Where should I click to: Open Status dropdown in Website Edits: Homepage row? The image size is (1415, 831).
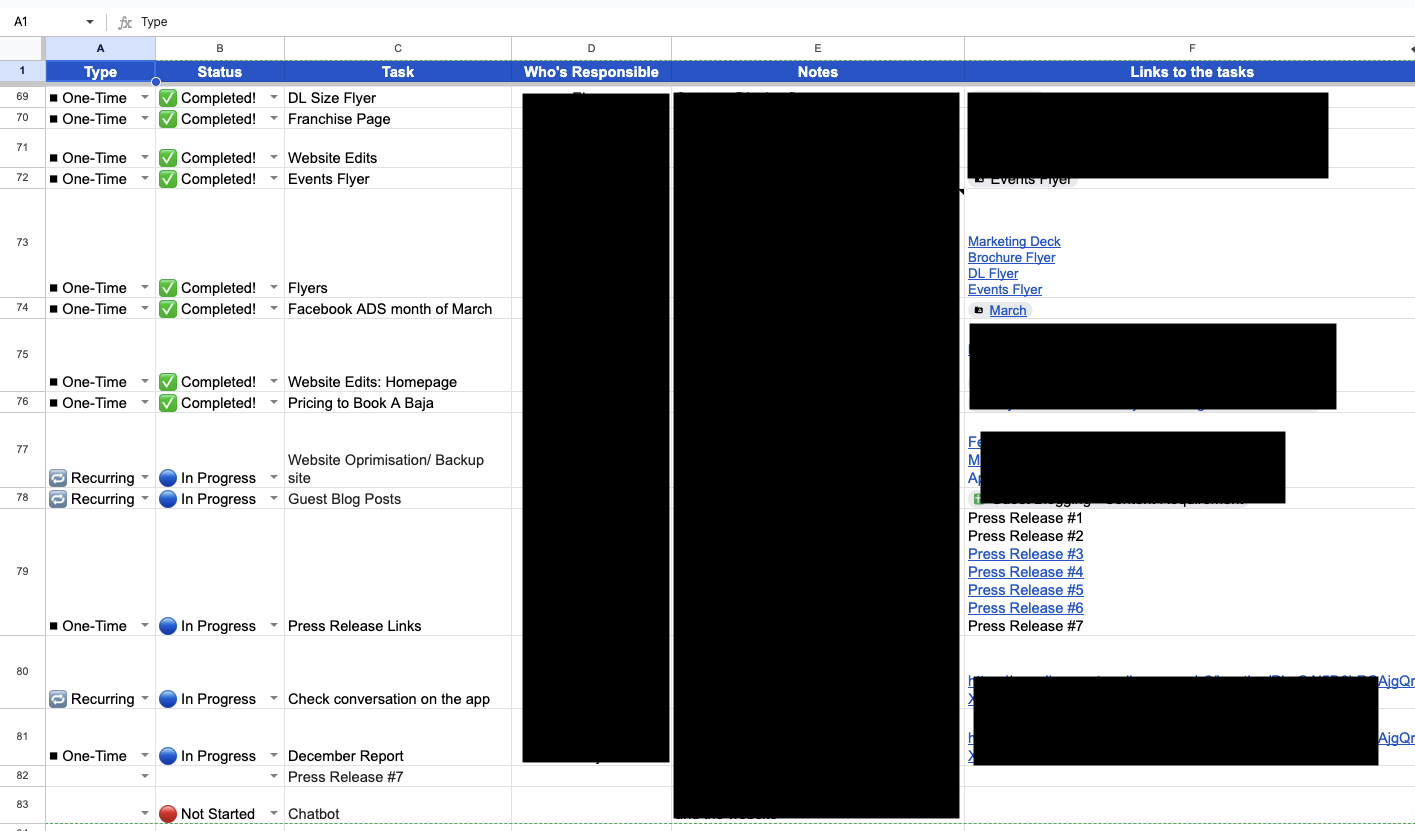(274, 382)
